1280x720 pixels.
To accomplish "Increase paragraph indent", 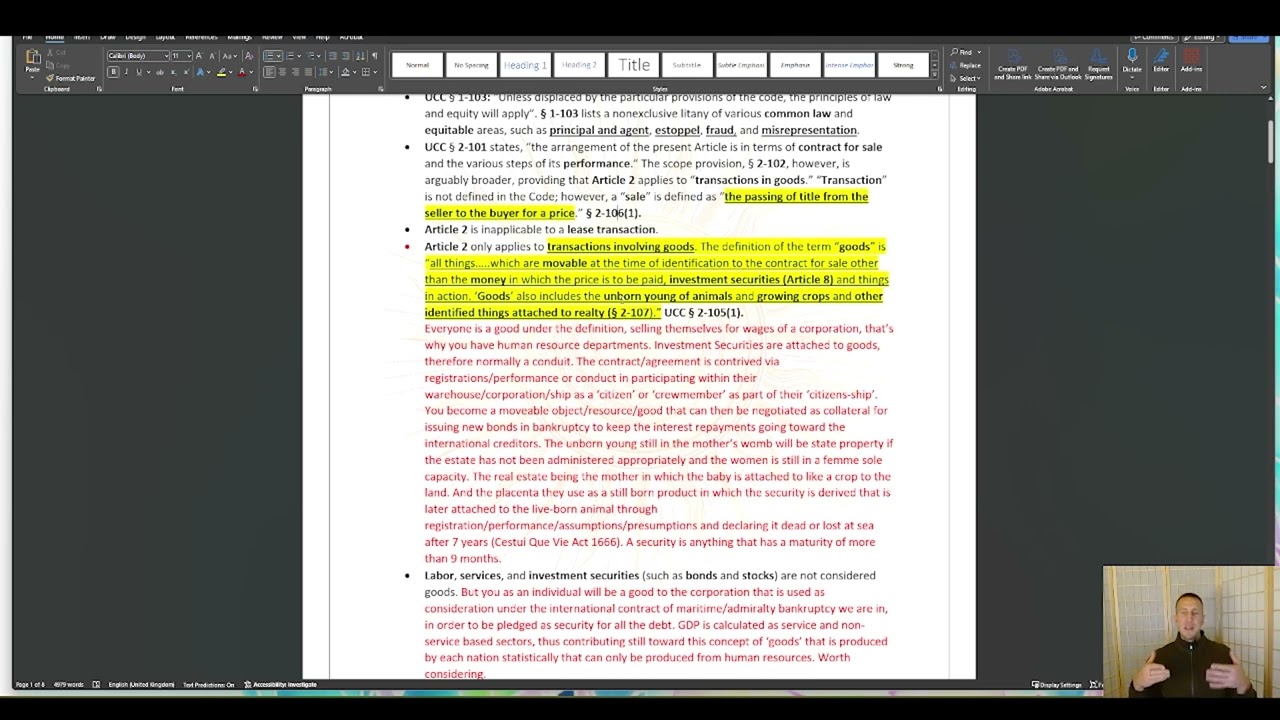I will [346, 56].
